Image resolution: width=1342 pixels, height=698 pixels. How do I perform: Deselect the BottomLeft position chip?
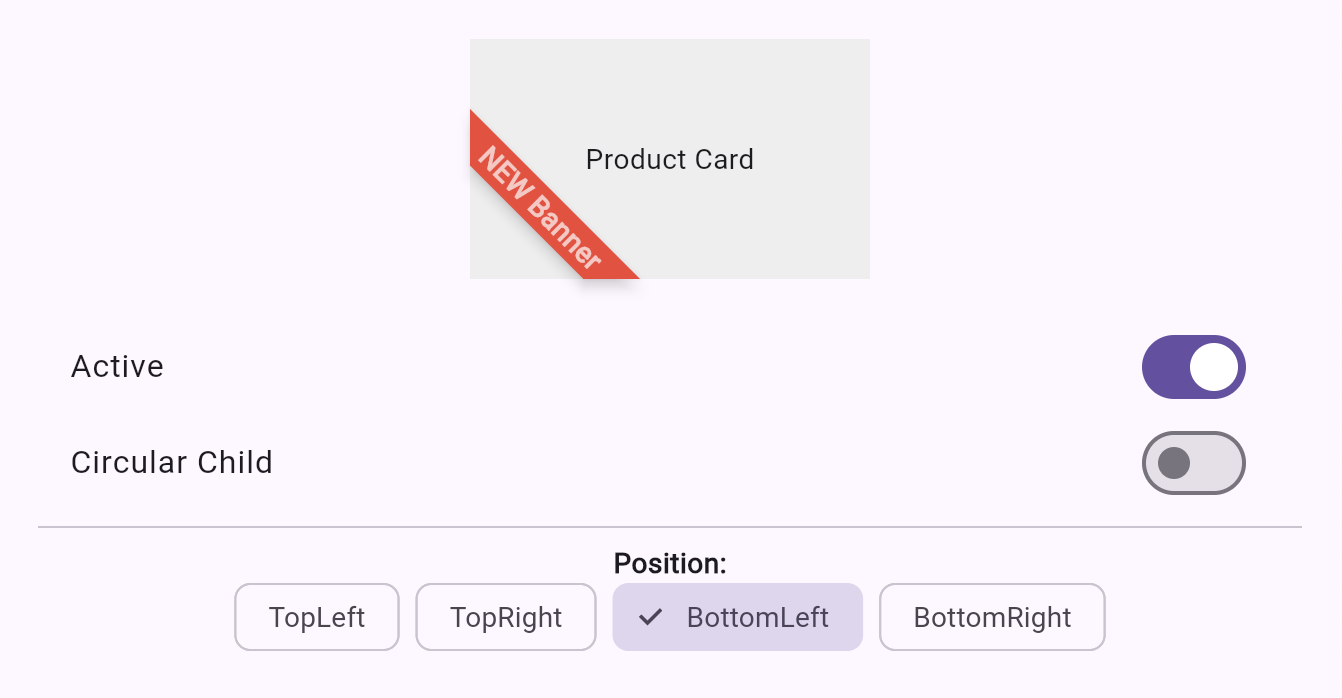click(x=738, y=617)
